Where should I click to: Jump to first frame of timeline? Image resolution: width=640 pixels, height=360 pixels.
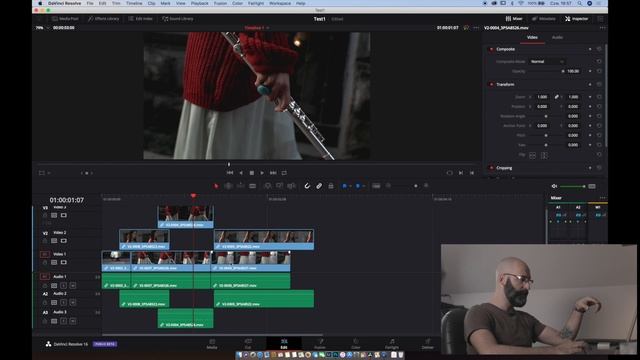pyautogui.click(x=230, y=173)
